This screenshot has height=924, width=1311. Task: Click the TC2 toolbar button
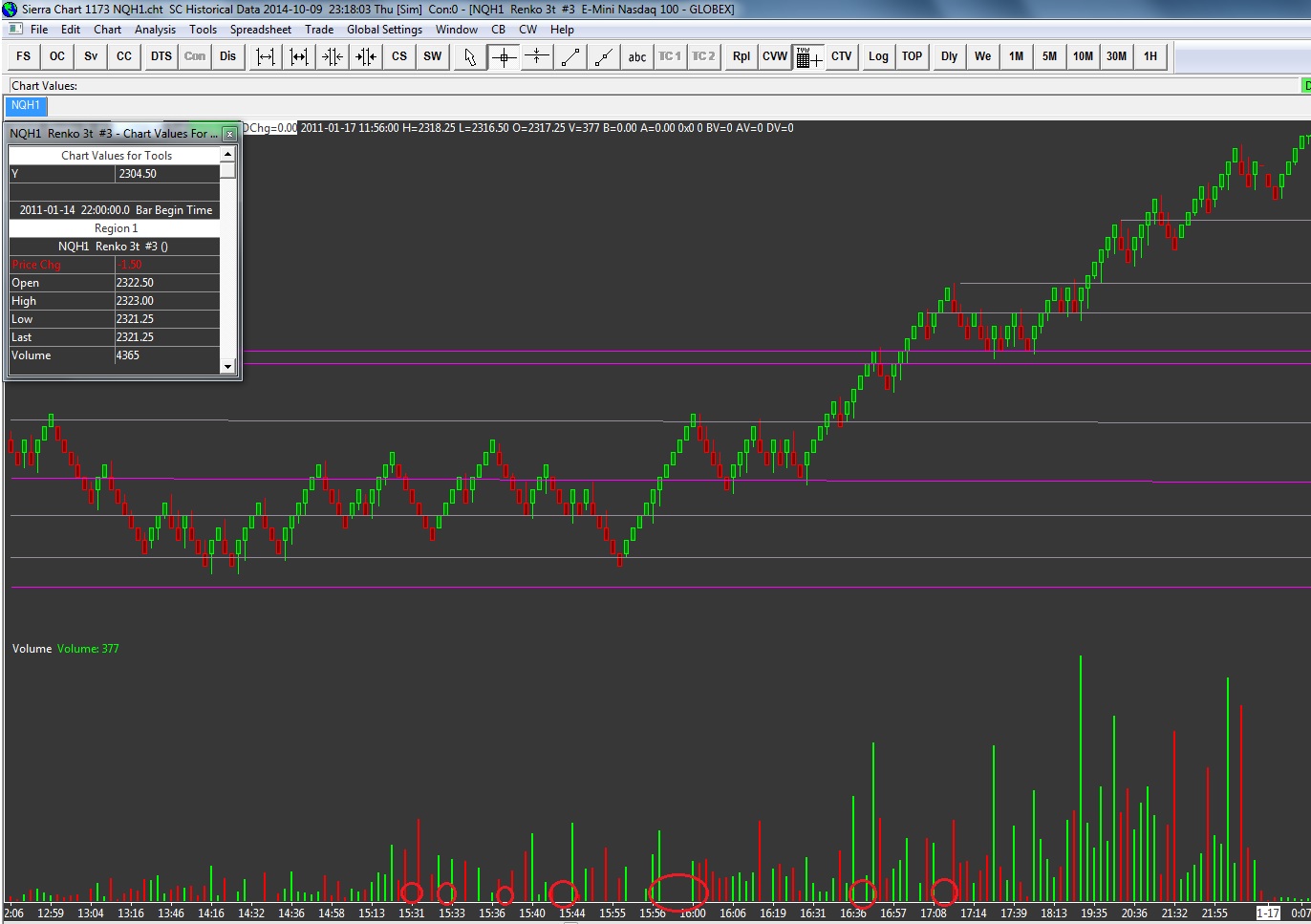click(x=704, y=56)
